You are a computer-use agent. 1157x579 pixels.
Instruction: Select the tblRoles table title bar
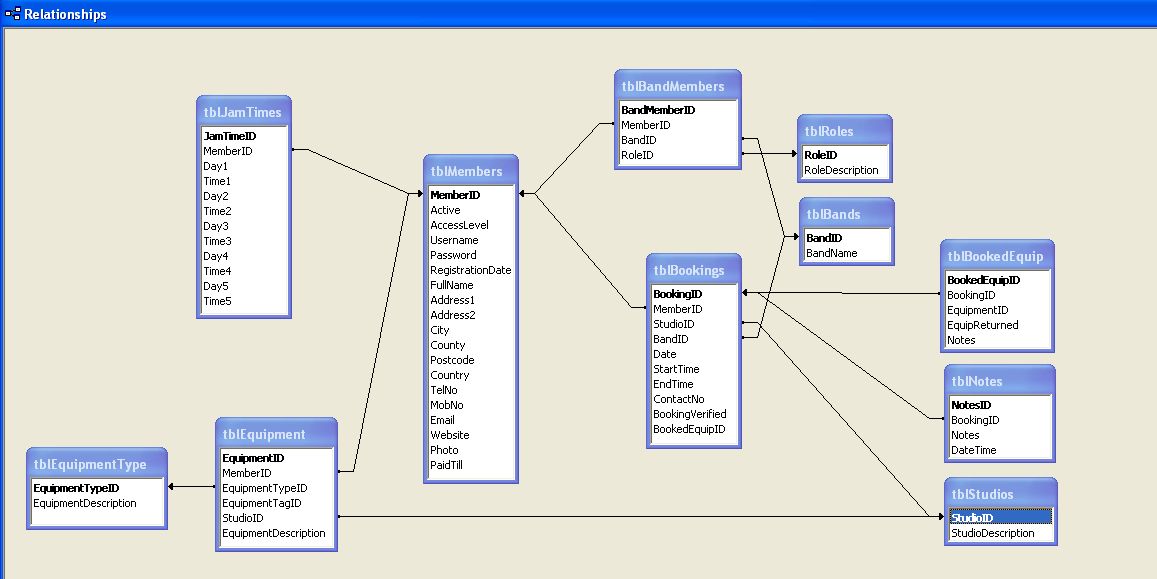844,131
